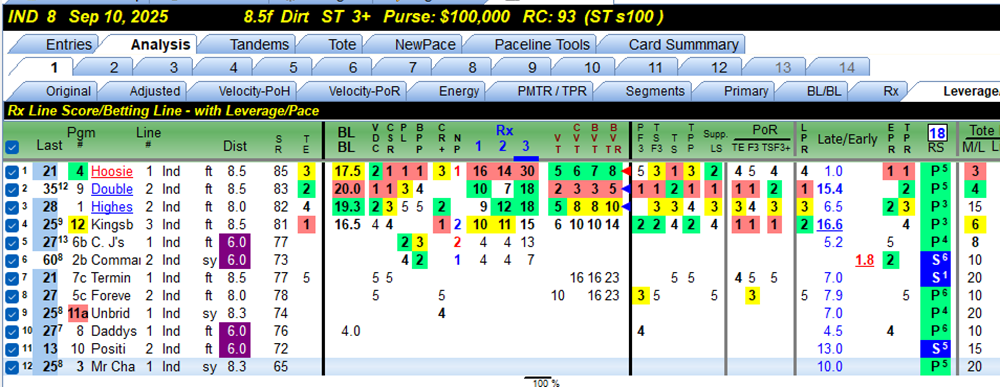Click the blue S1 RS cell for Termin
Screen dimensions: 1000x388
coord(936,278)
